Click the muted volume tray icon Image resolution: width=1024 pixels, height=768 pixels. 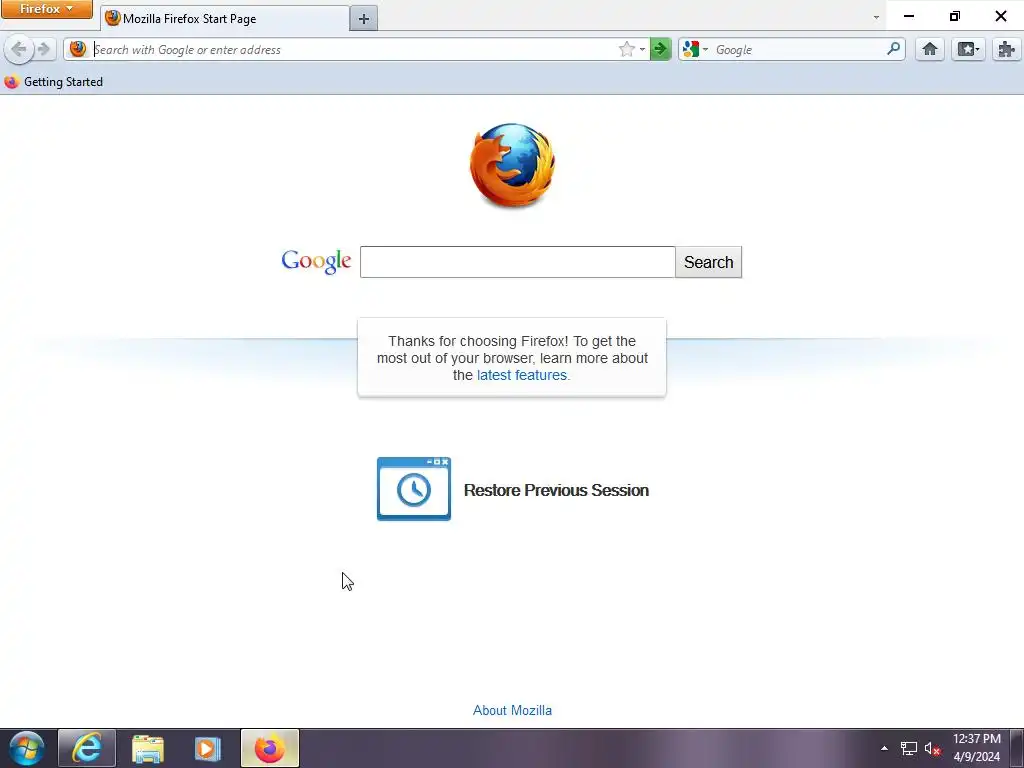pos(932,748)
